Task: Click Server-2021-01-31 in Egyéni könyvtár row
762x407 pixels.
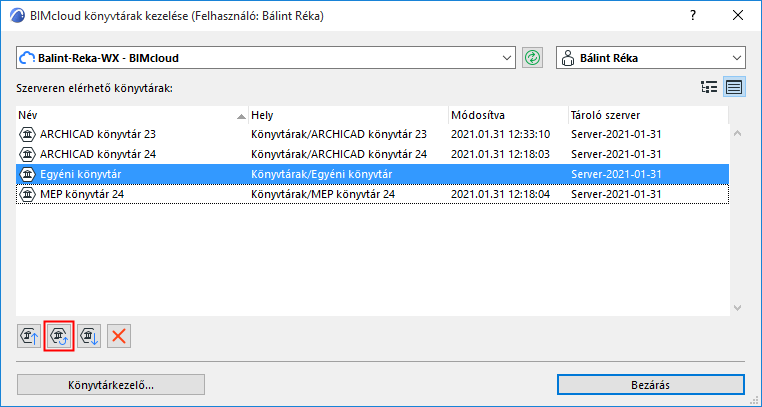Action: coord(616,174)
